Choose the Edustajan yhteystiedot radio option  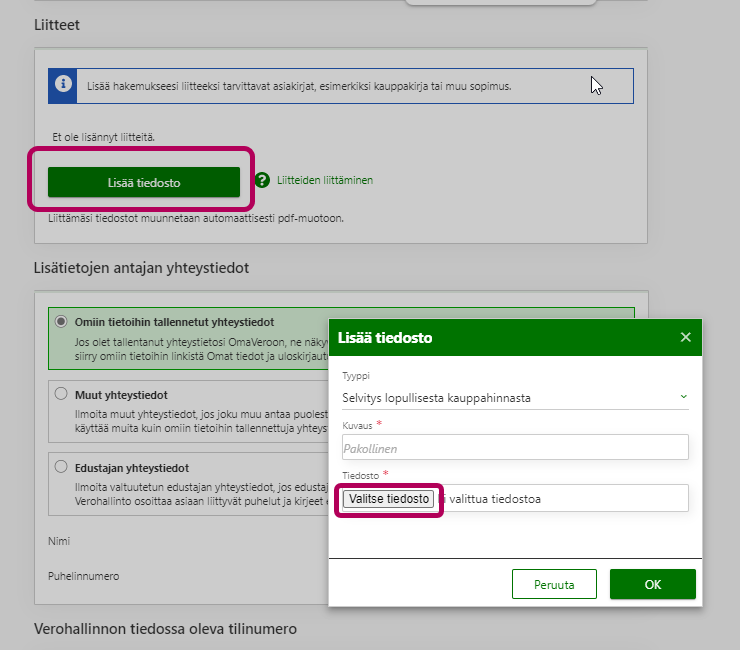tap(61, 467)
